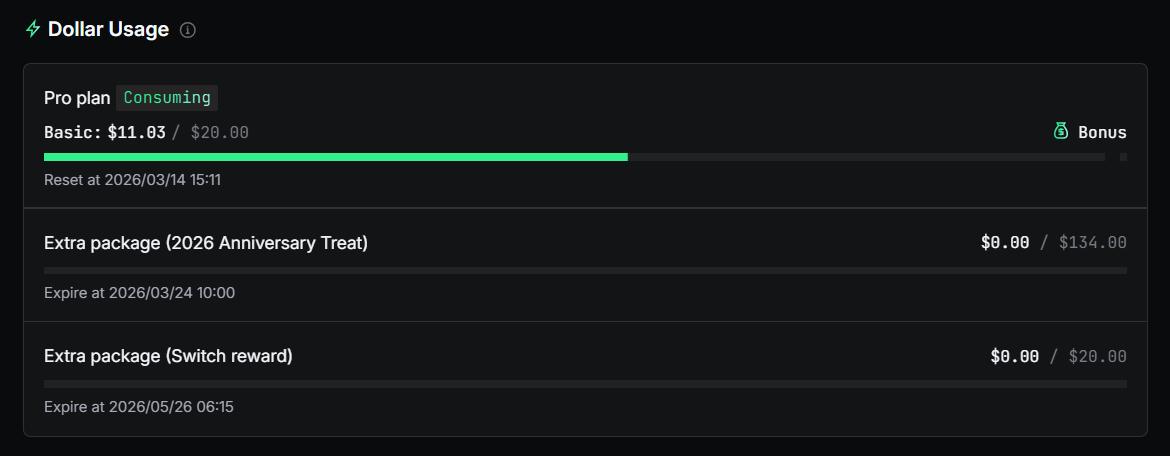Click the $0.00 / $134.00 balance
This screenshot has width=1170, height=456.
click(x=1053, y=243)
